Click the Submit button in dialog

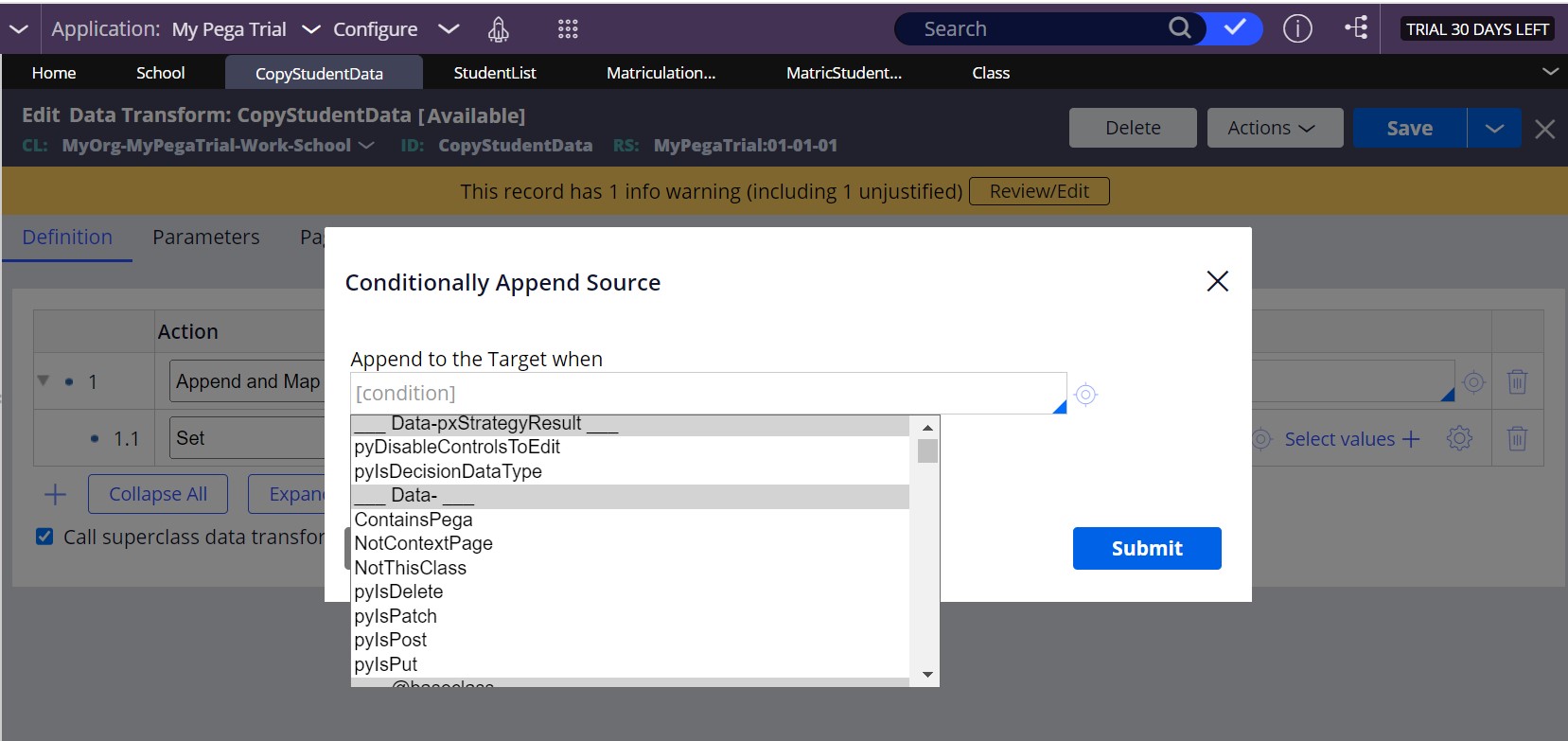tap(1147, 548)
